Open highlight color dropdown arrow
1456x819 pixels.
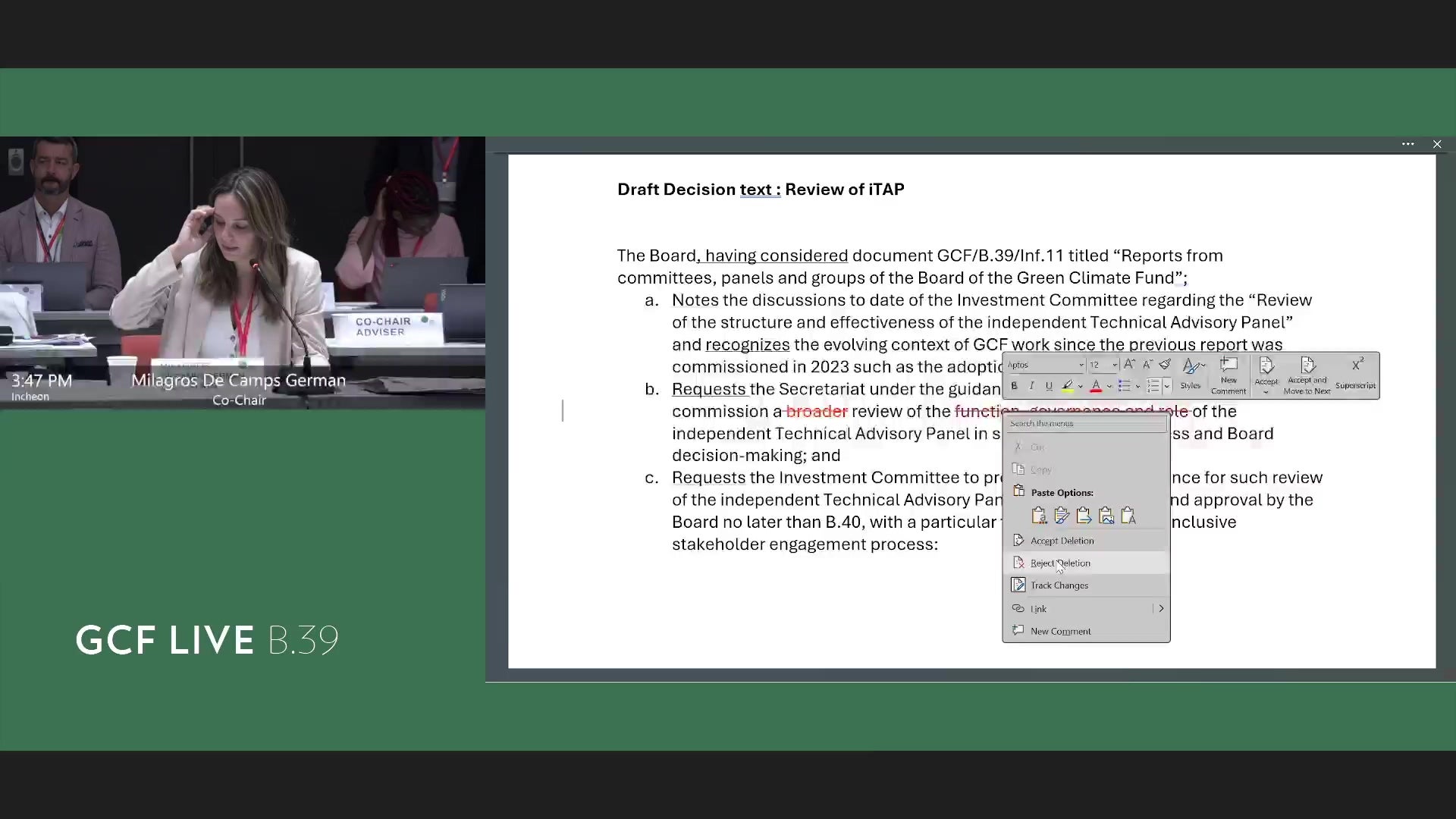tap(1081, 386)
